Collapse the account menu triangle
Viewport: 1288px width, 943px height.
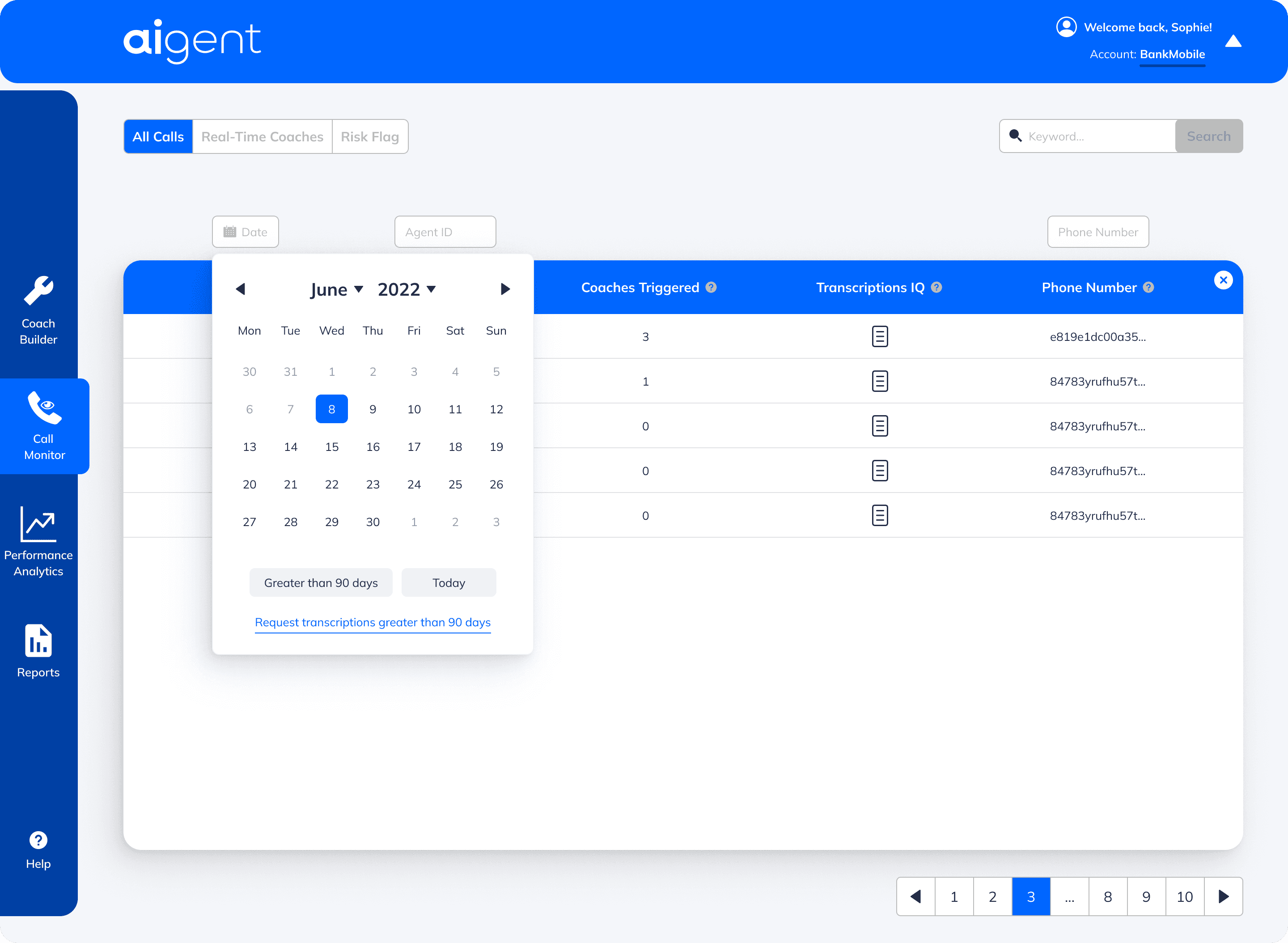[1233, 41]
